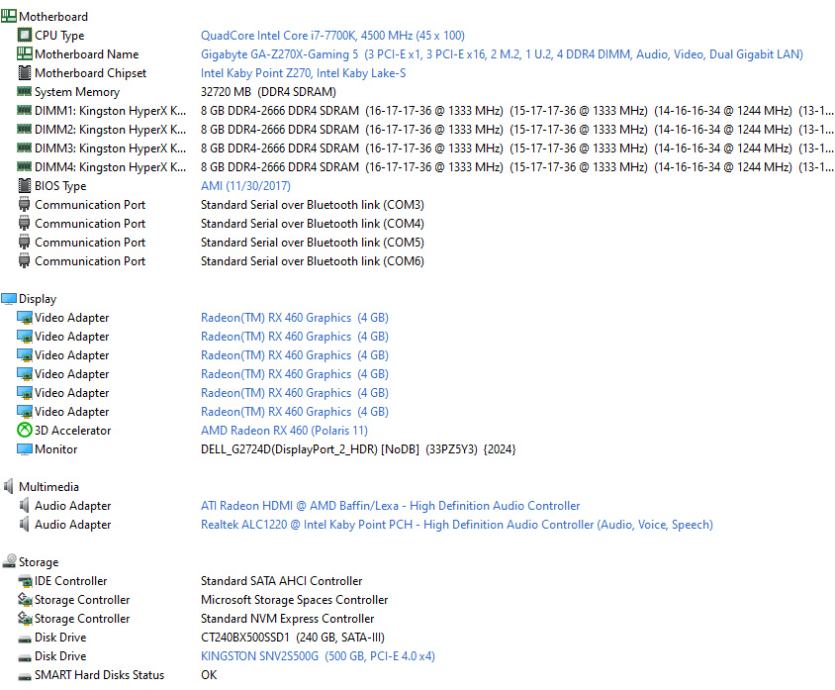
Task: Click the Storage section header icon
Action: coord(9,561)
